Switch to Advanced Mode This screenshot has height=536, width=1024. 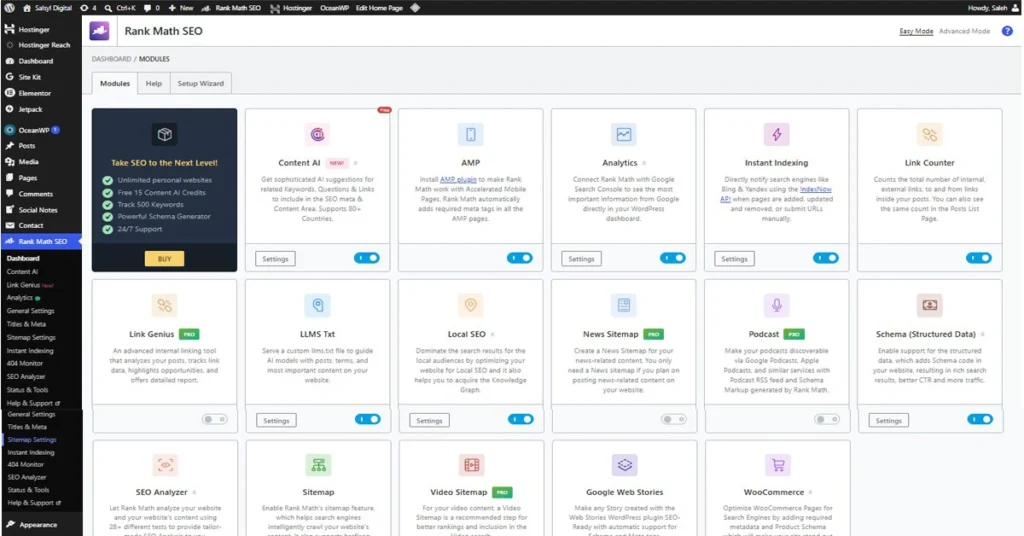(965, 31)
